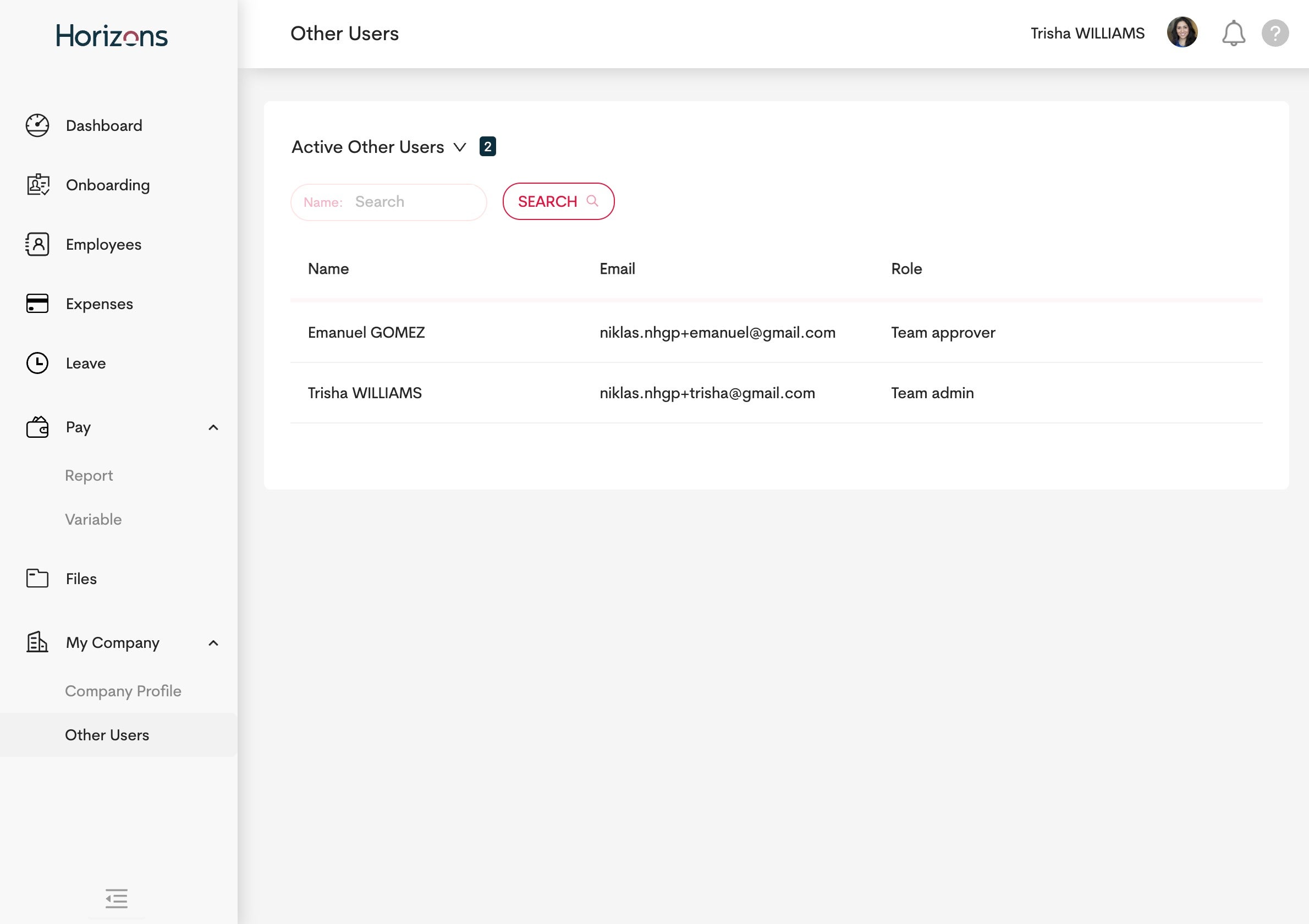The height and width of the screenshot is (924, 1309).
Task: Click the Files folder icon
Action: [x=37, y=578]
